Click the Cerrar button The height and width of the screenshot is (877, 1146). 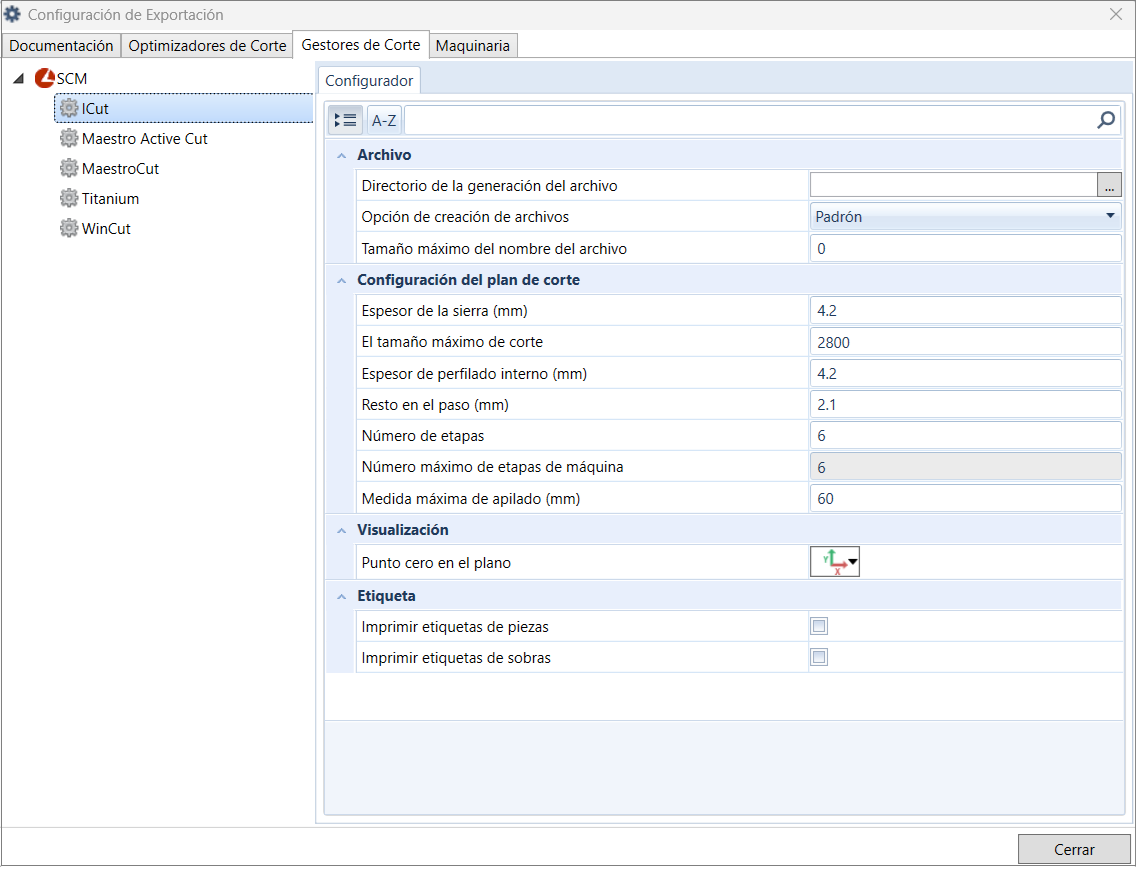[1074, 849]
